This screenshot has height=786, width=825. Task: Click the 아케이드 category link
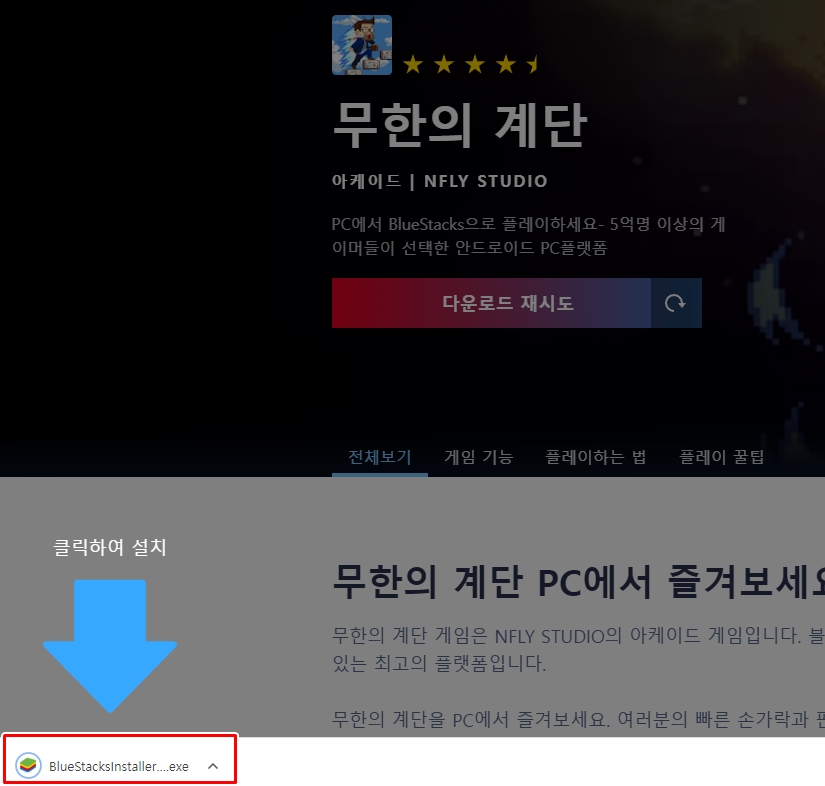pyautogui.click(x=366, y=181)
